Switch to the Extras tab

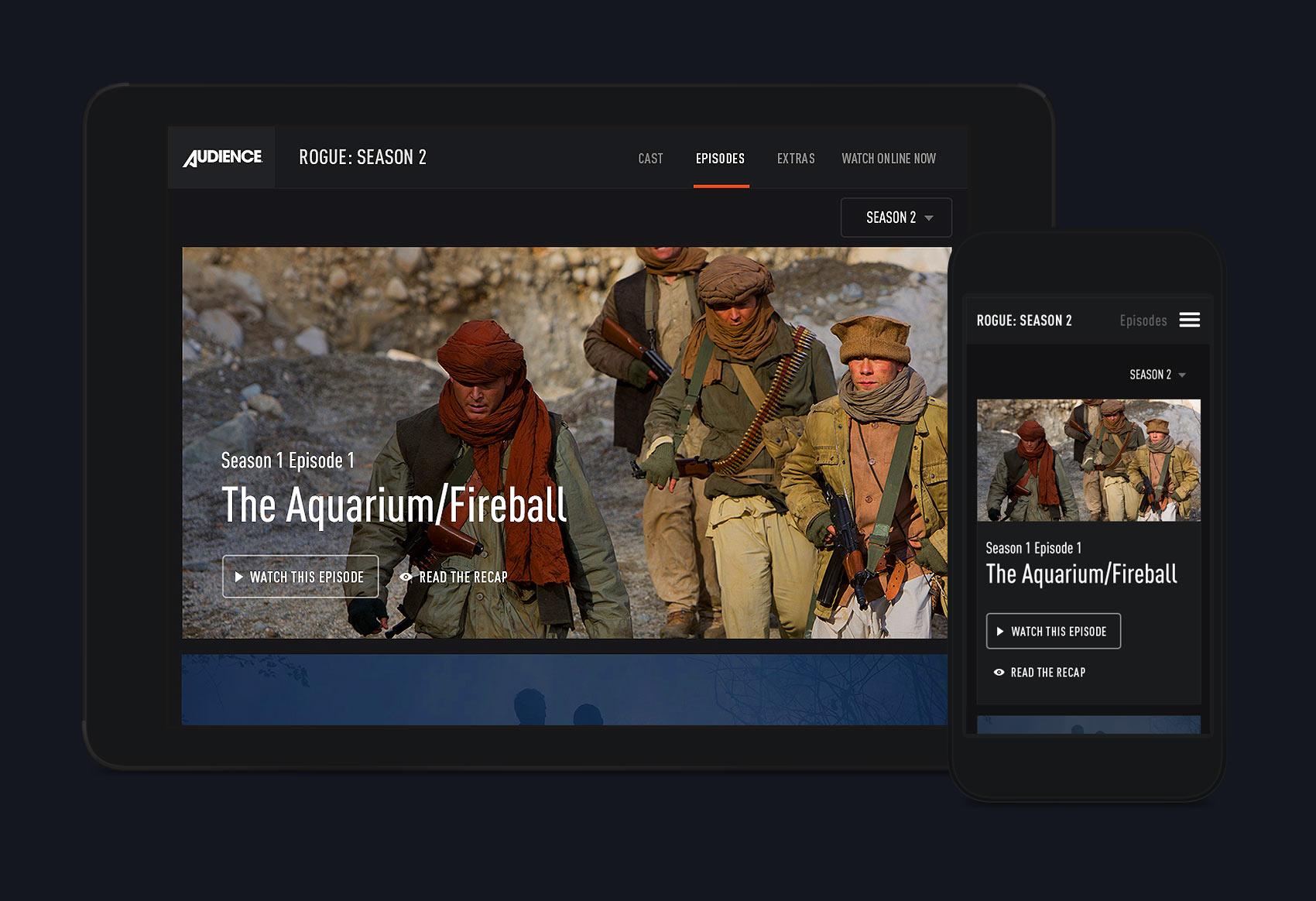796,158
